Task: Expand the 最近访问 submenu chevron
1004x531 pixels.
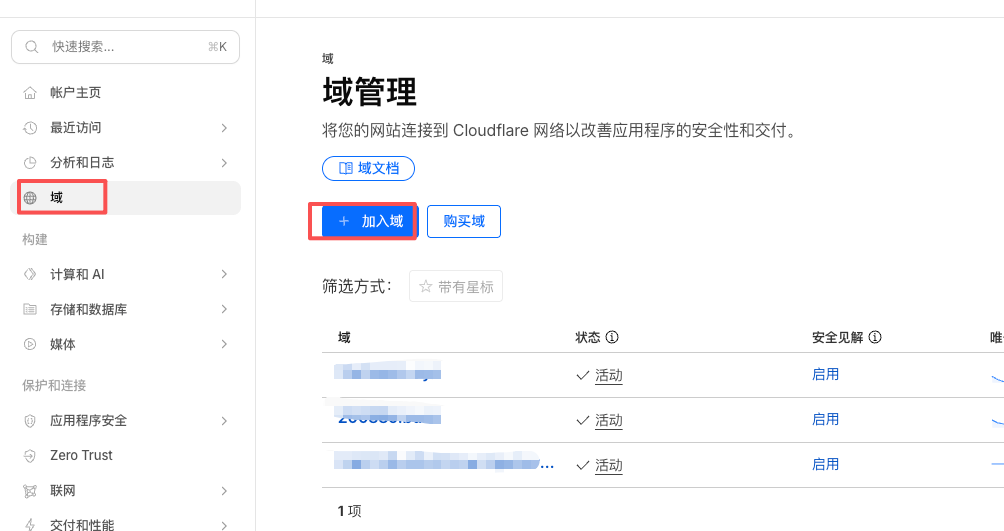Action: click(x=224, y=128)
